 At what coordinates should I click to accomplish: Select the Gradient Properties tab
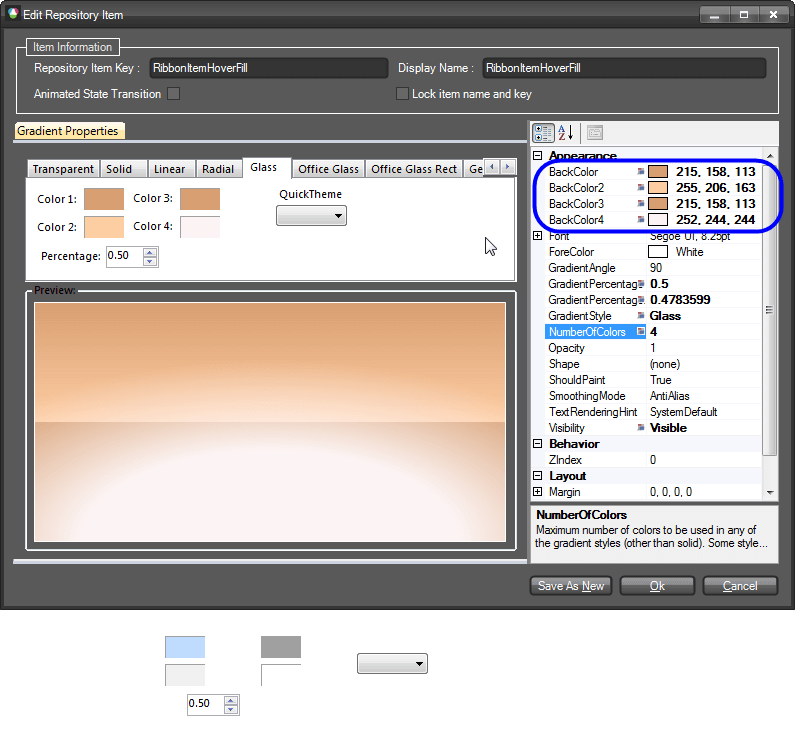[x=68, y=131]
